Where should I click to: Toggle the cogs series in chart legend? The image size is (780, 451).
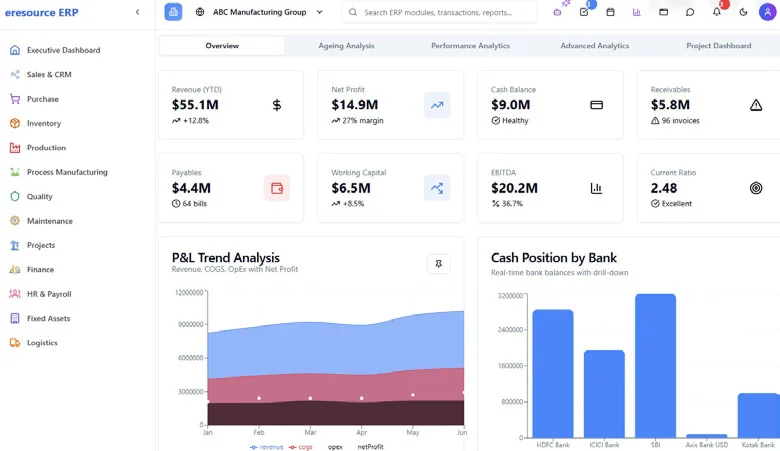coord(300,446)
